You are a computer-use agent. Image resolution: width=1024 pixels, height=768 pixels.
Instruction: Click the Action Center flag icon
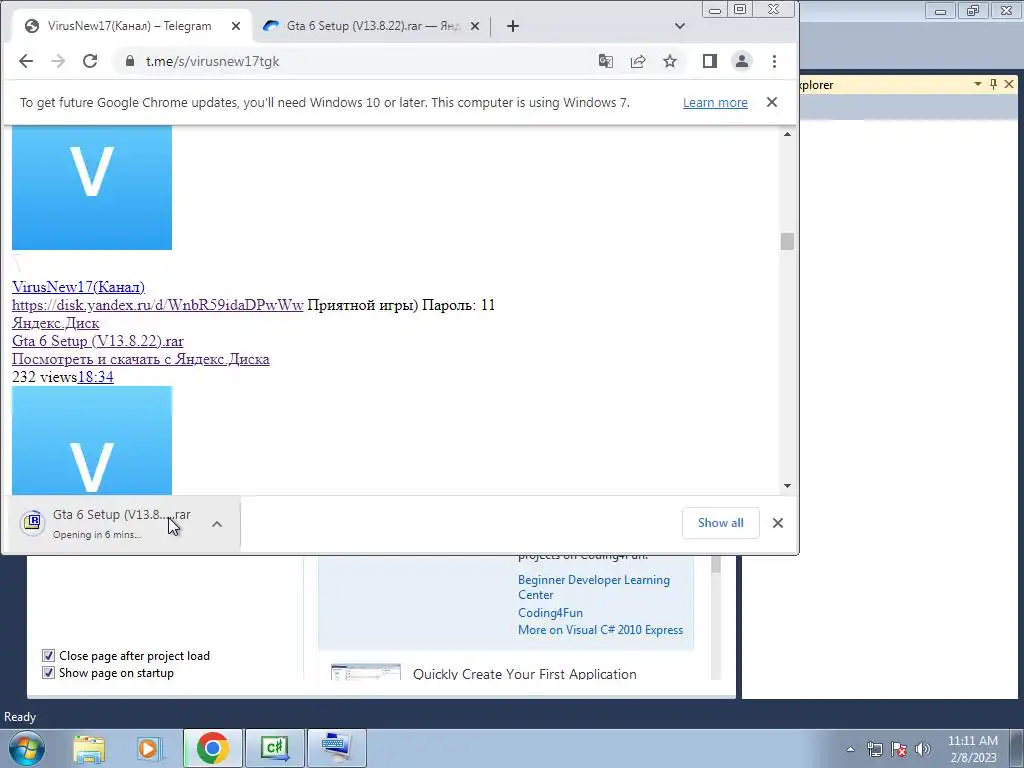pos(899,749)
